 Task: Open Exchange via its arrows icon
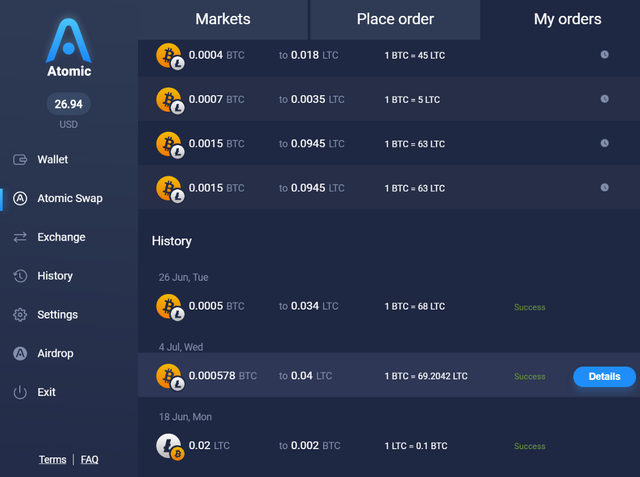(x=20, y=237)
